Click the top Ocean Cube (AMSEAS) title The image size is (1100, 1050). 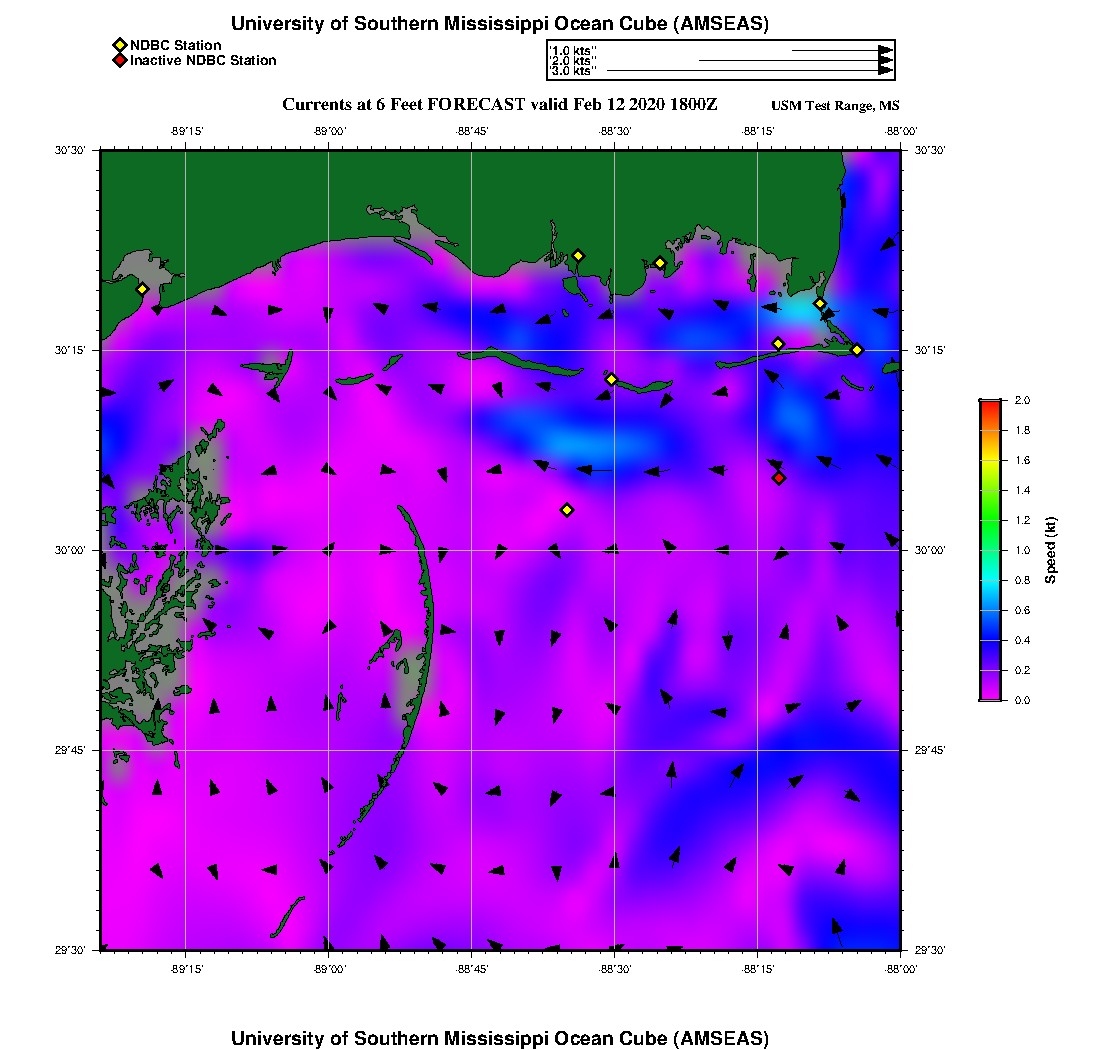tap(499, 24)
